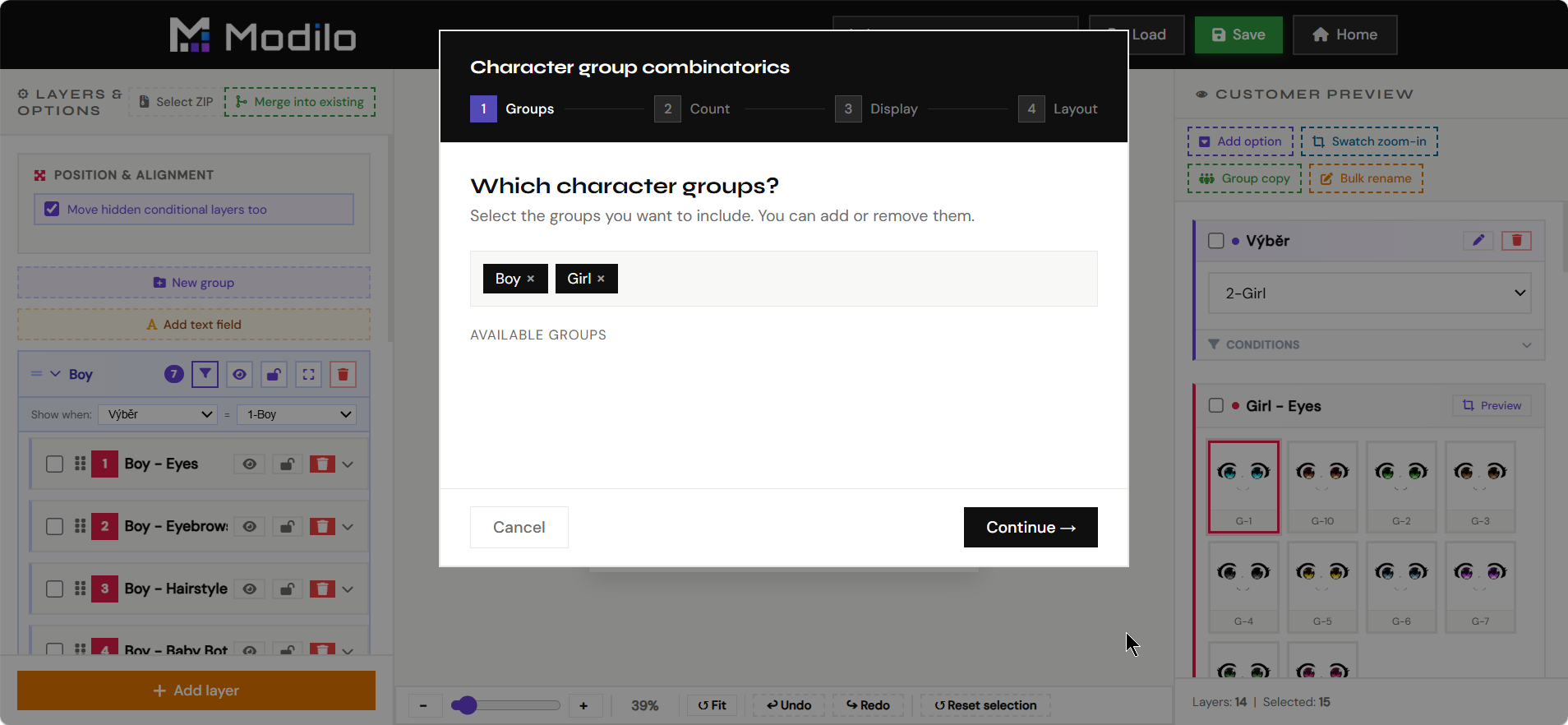Screen dimensions: 1568x725
Task: Open the Show when Výběr dropdown
Action: coord(158,414)
